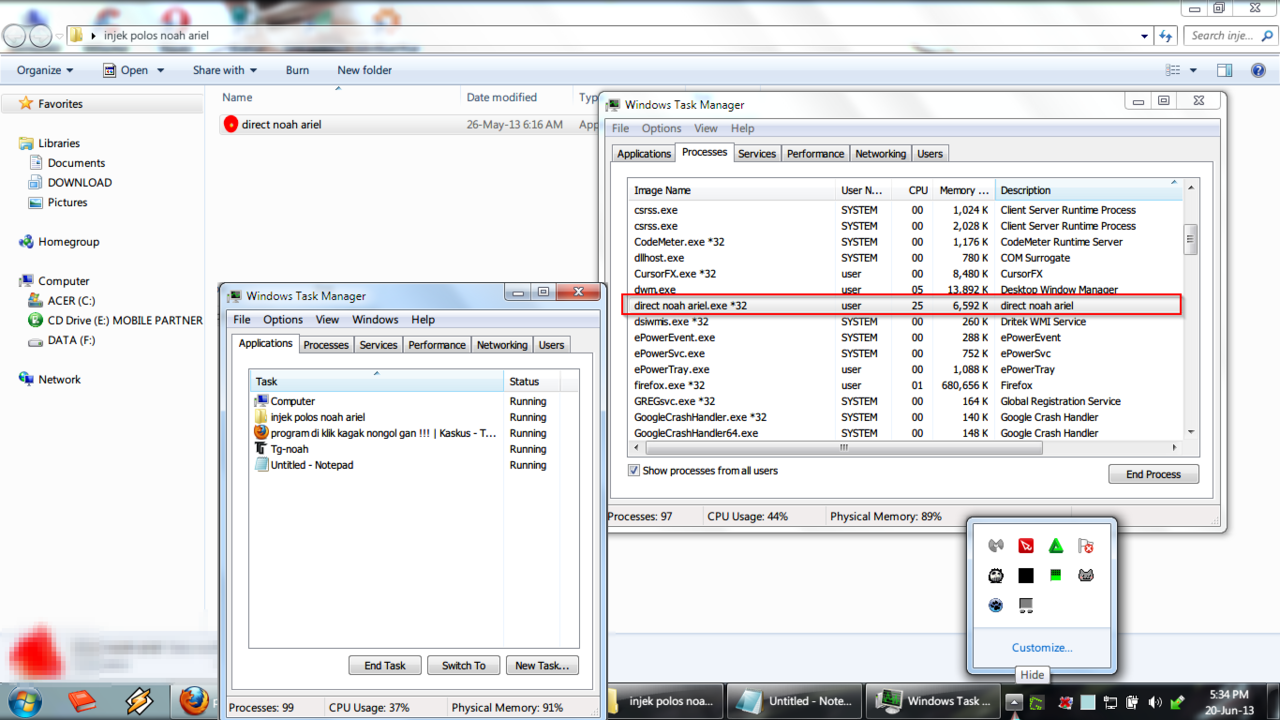Click the blue paw print tray icon
Viewport: 1280px width, 720px height.
[996, 606]
